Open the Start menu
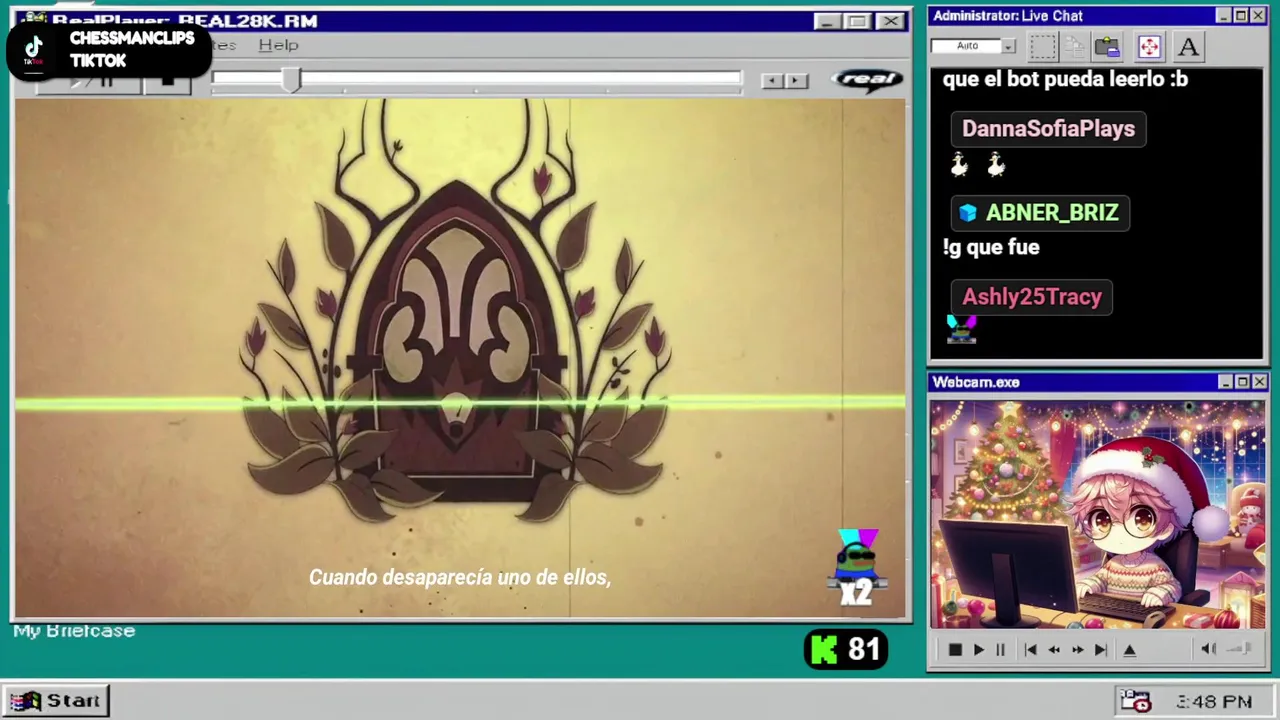The height and width of the screenshot is (720, 1280). coord(56,701)
